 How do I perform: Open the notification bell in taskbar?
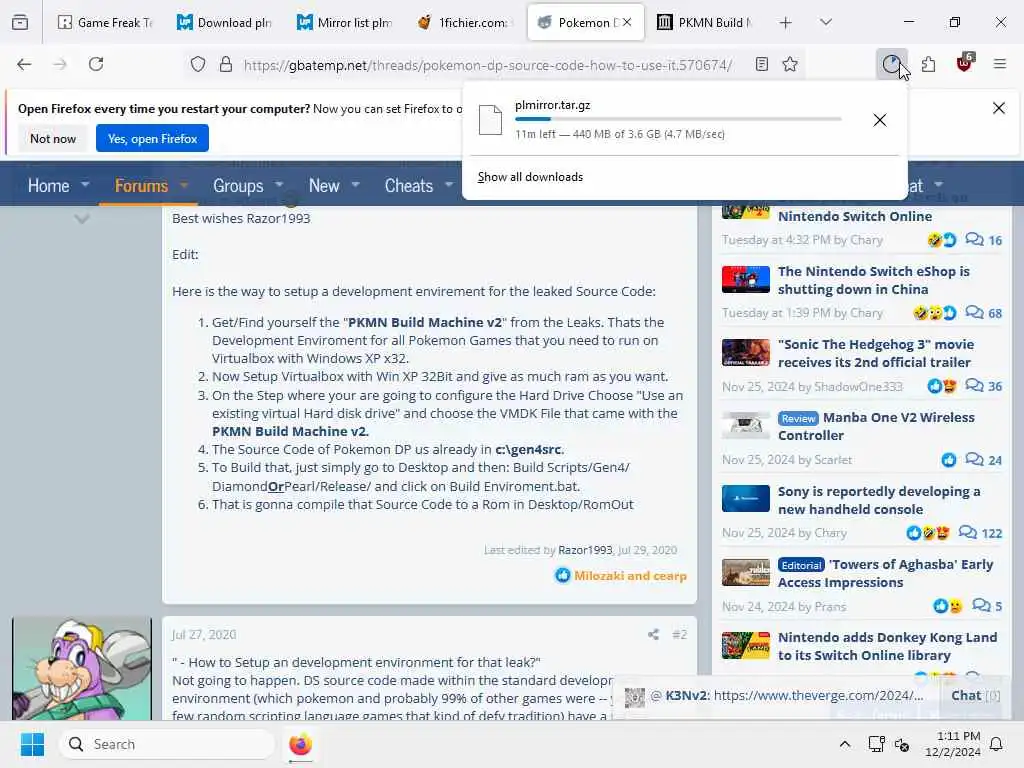pyautogui.click(x=997, y=744)
